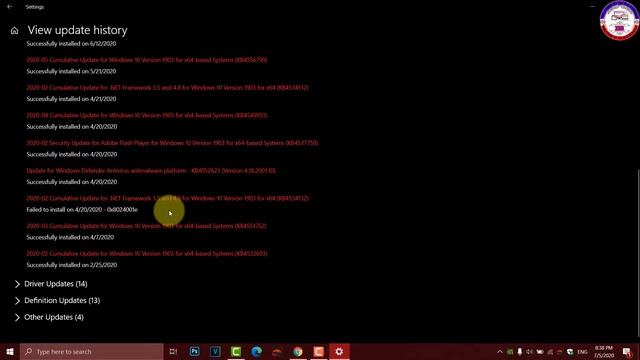Open the Action Center notifications icon
Image resolution: width=640 pixels, height=360 pixels.
coord(627,352)
